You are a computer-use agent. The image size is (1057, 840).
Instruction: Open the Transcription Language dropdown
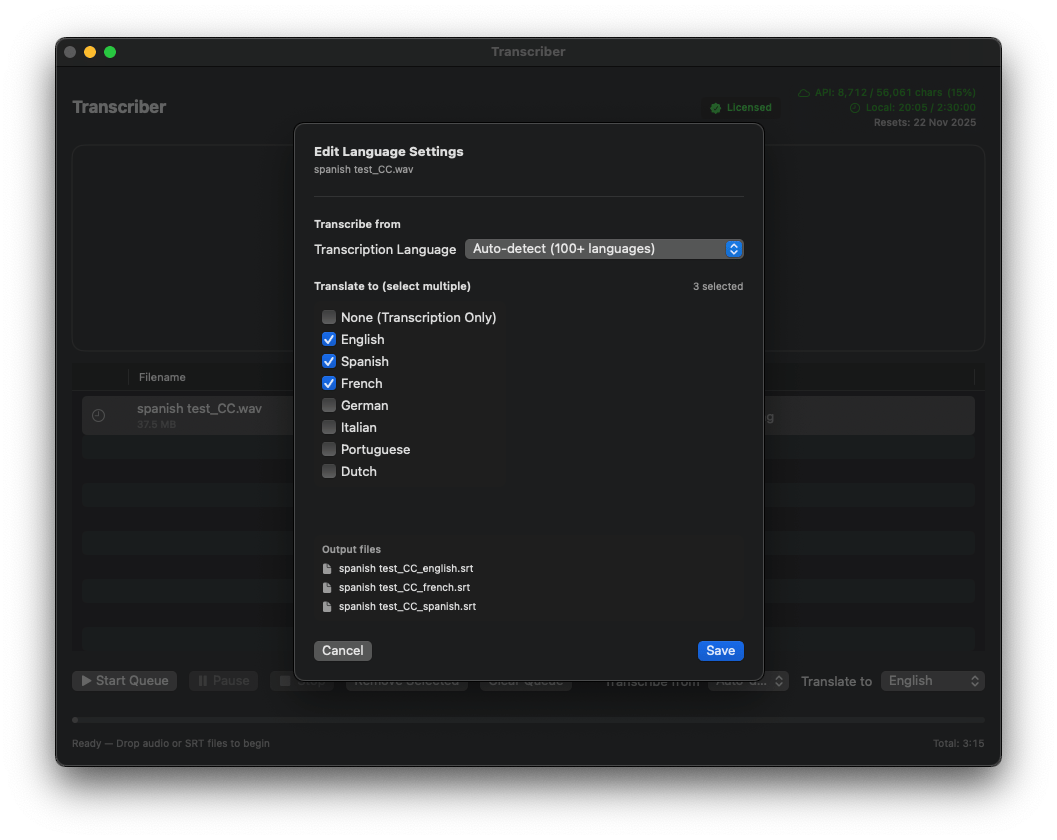(x=604, y=249)
